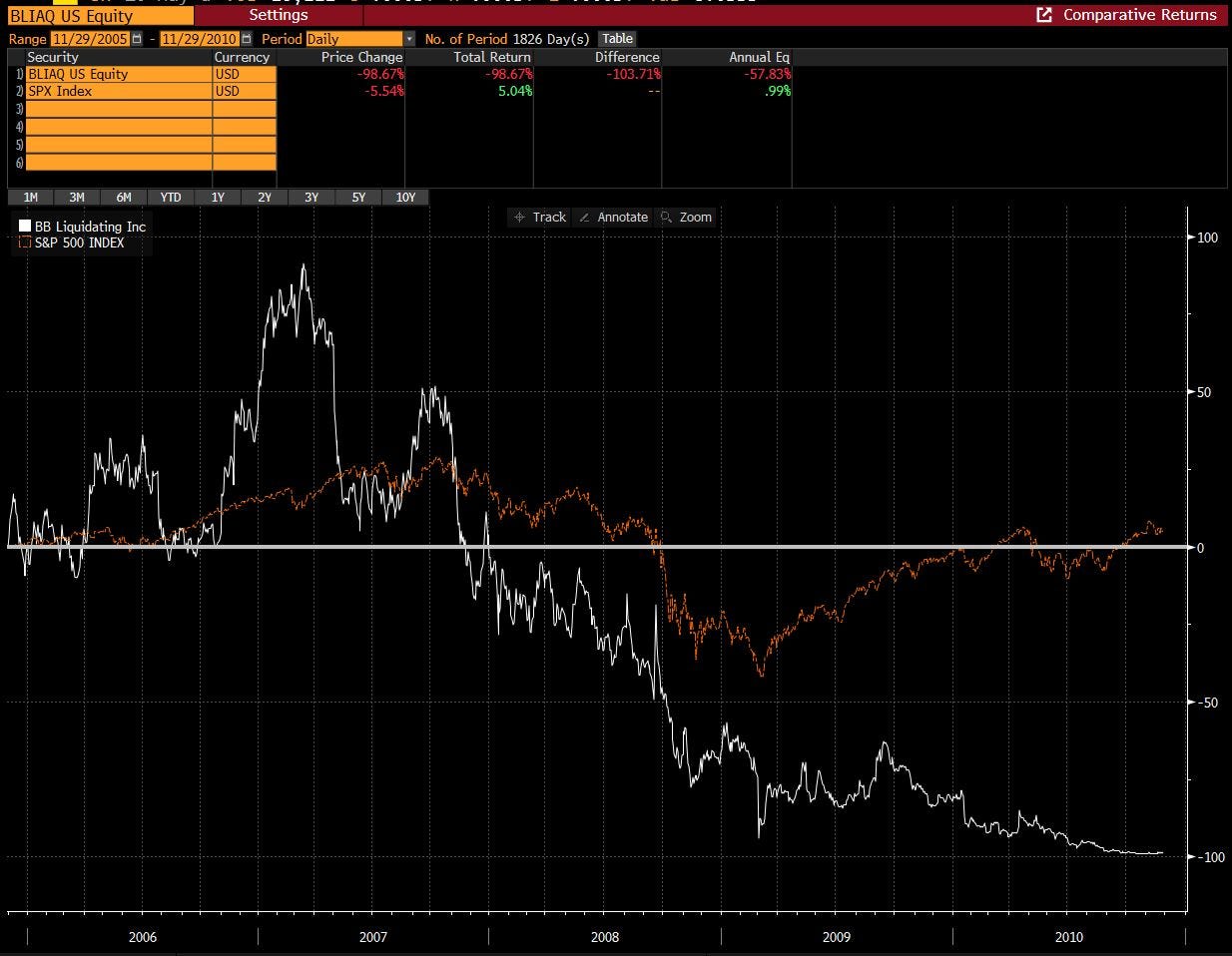Click empty currency field in row 3
The width and height of the screenshot is (1232, 956).
point(245,109)
